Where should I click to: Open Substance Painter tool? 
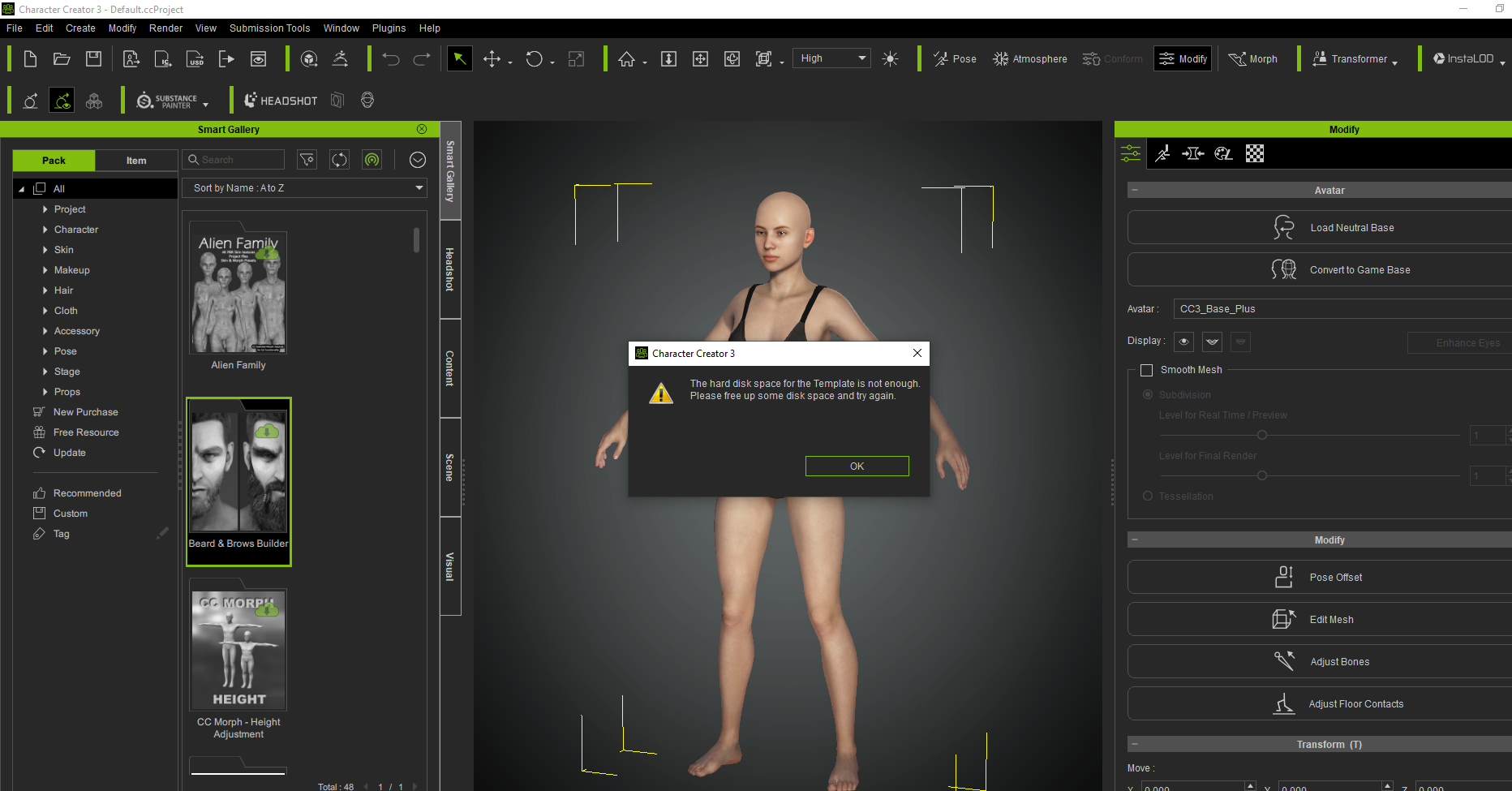(167, 101)
